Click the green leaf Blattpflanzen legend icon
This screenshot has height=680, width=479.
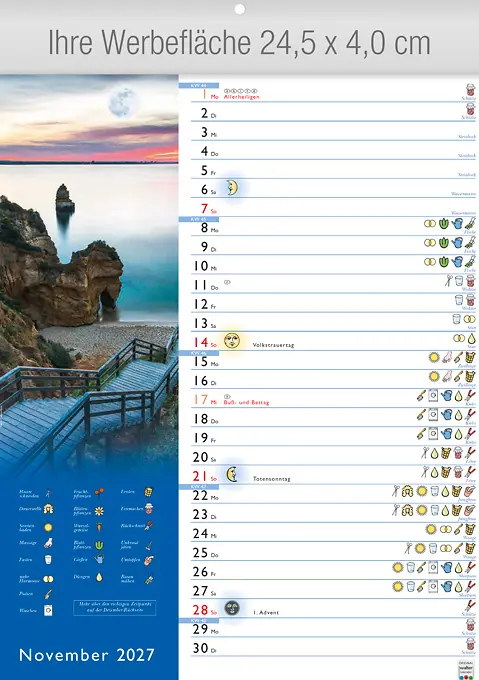99,545
